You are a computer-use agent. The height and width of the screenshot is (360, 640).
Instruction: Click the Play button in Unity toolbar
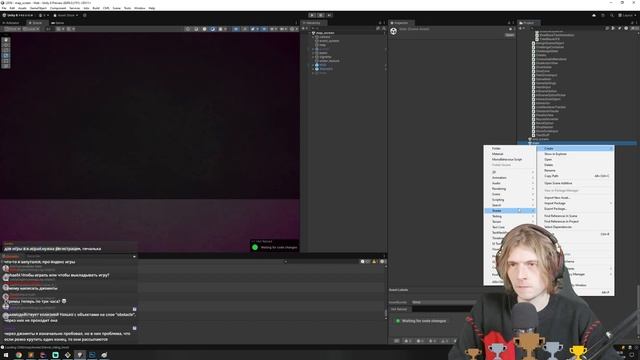coord(312,15)
